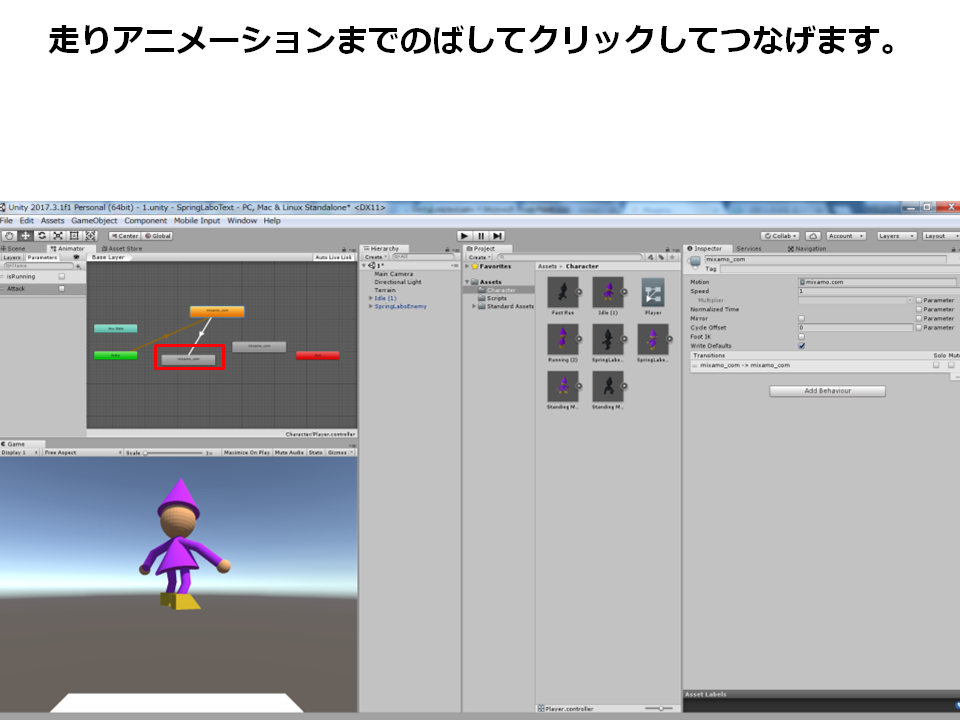Image resolution: width=960 pixels, height=720 pixels.
Task: Switch to the Services tab
Action: 749,249
